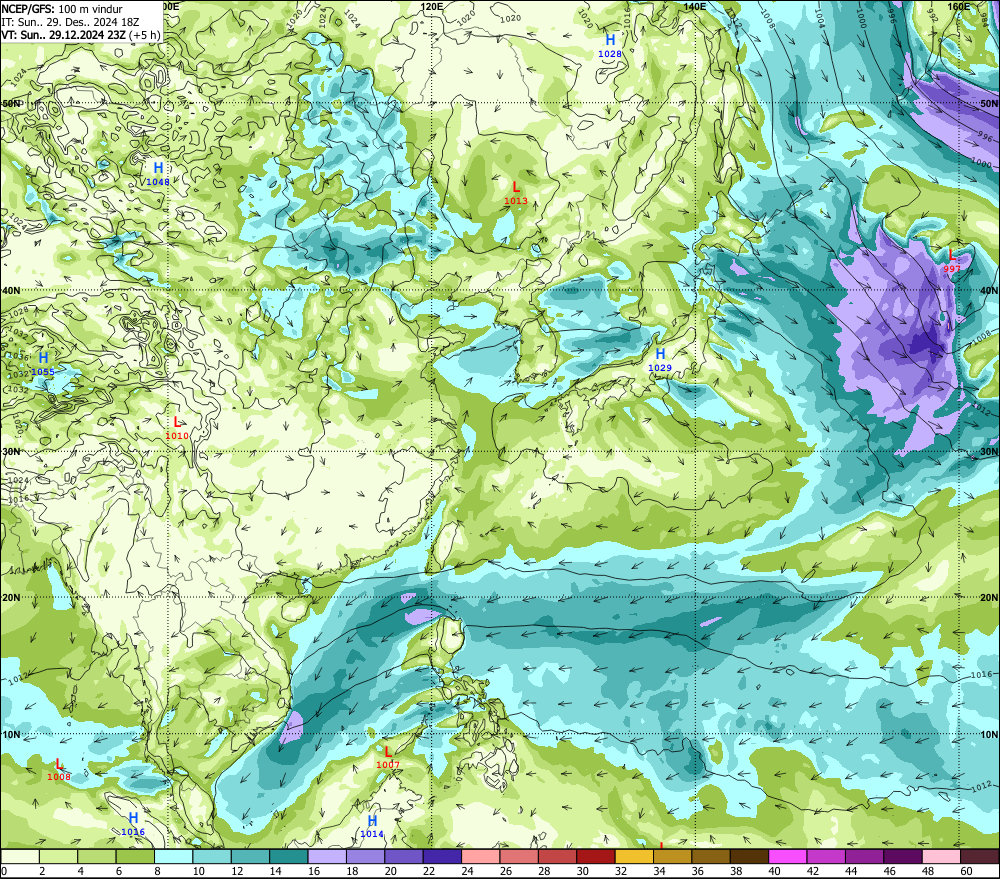1000x879 pixels.
Task: Click the L 1013 low pressure marker
Action: (516, 193)
